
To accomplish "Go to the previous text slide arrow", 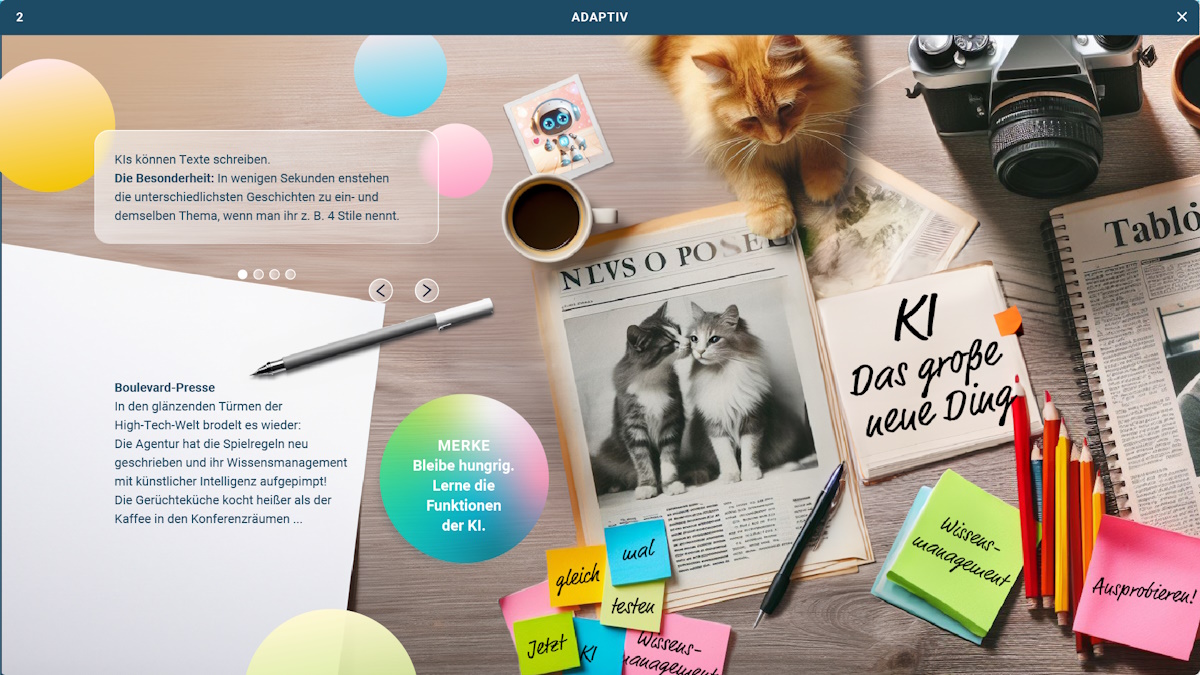I will 381,290.
